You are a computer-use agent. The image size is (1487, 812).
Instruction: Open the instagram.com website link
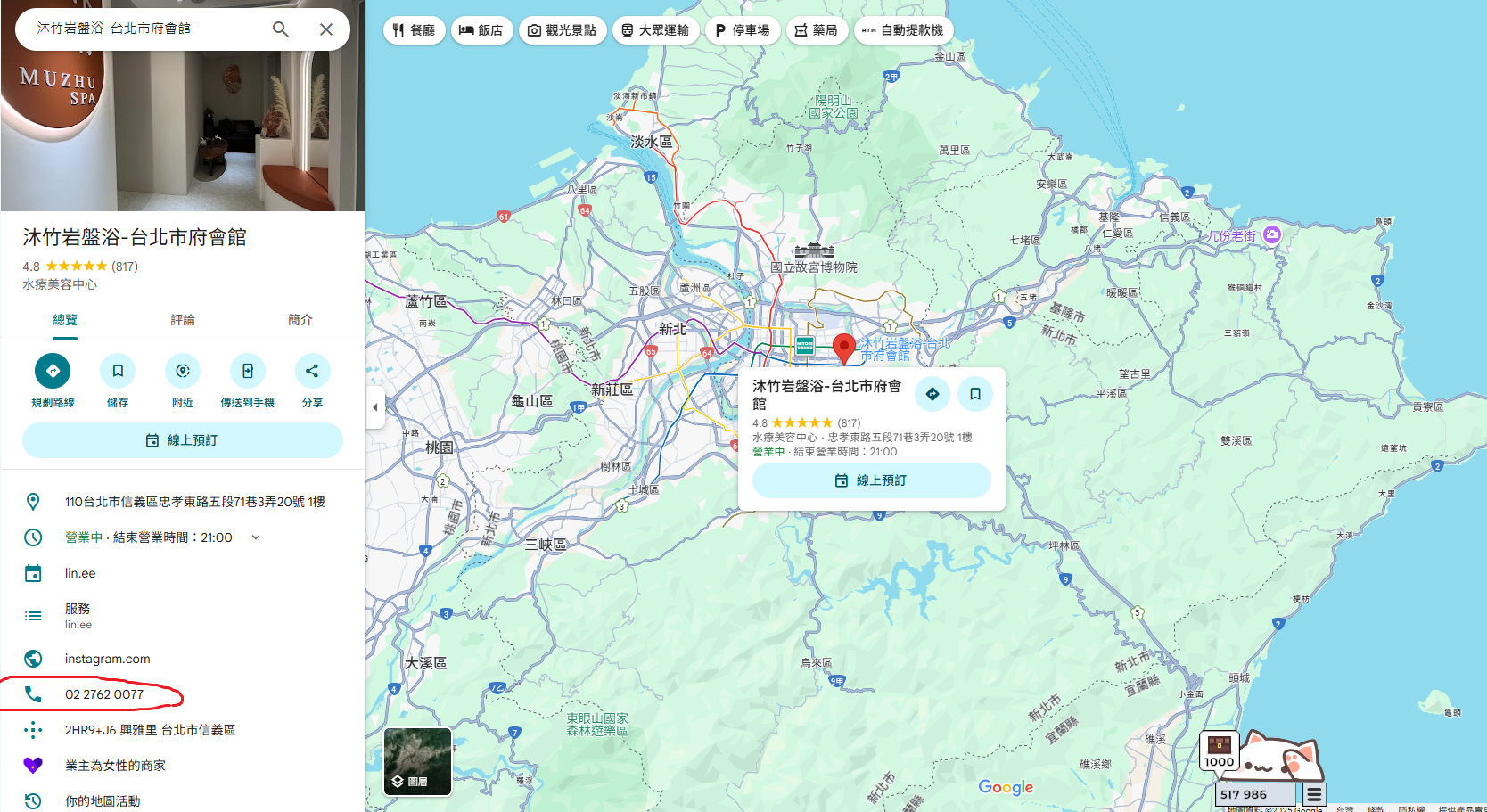(x=108, y=659)
